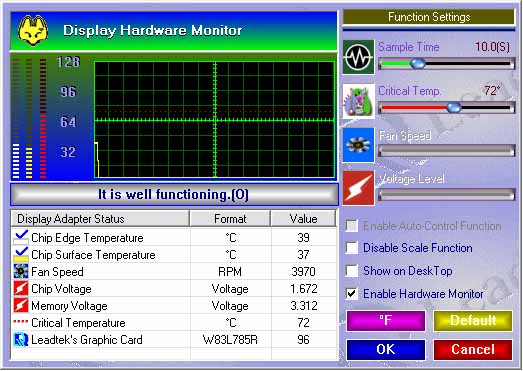Image resolution: width=523 pixels, height=371 pixels.
Task: Select the Sample Time waveform icon
Action: tap(359, 57)
